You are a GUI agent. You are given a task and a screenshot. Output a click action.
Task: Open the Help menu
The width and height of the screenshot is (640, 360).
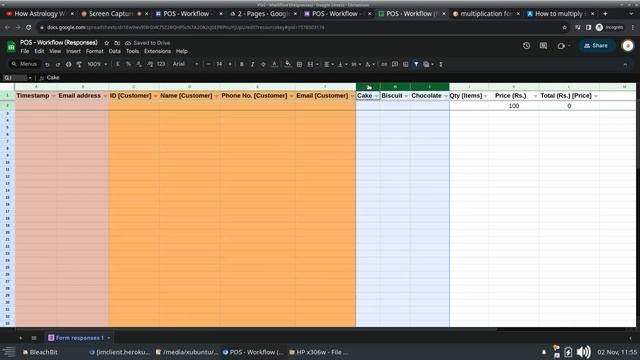pyautogui.click(x=182, y=51)
